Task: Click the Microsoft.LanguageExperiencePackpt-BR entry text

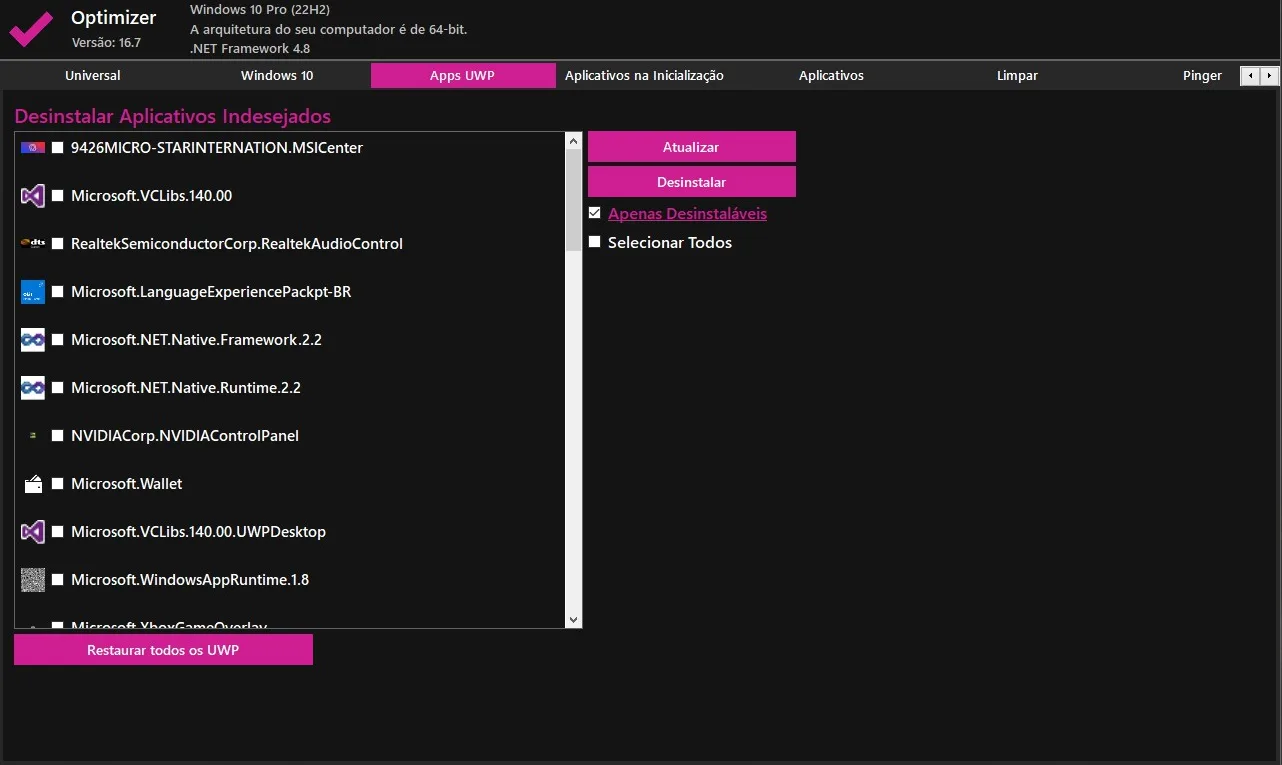Action: pos(211,292)
